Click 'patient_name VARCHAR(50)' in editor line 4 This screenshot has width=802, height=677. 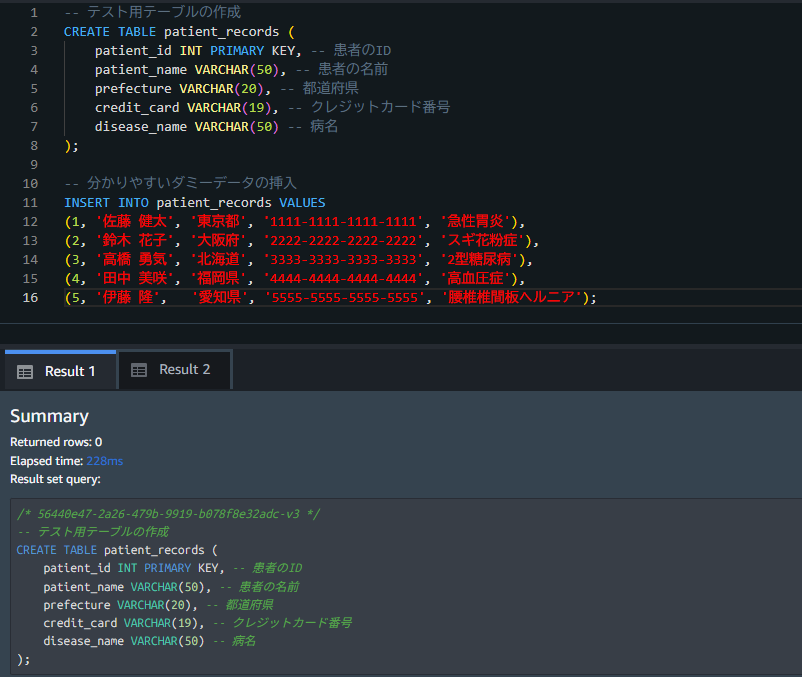(x=187, y=70)
